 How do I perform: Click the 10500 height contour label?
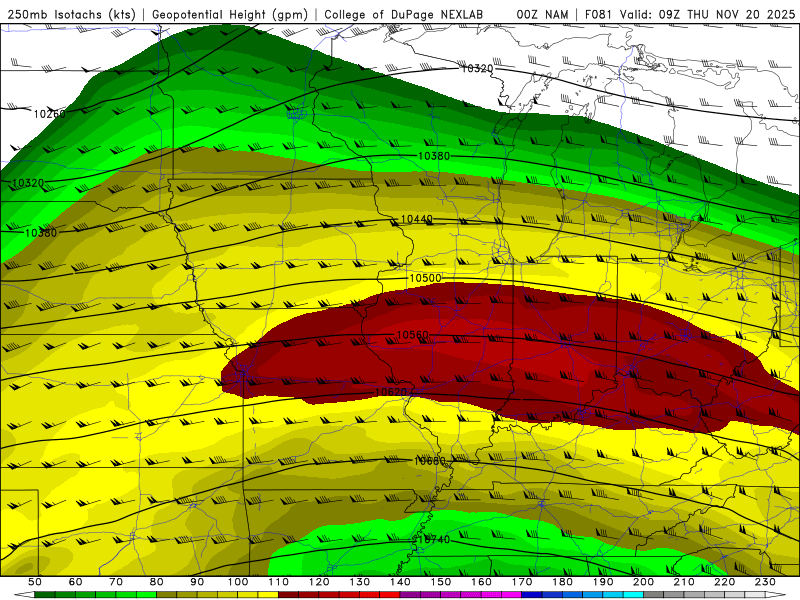[x=426, y=278]
